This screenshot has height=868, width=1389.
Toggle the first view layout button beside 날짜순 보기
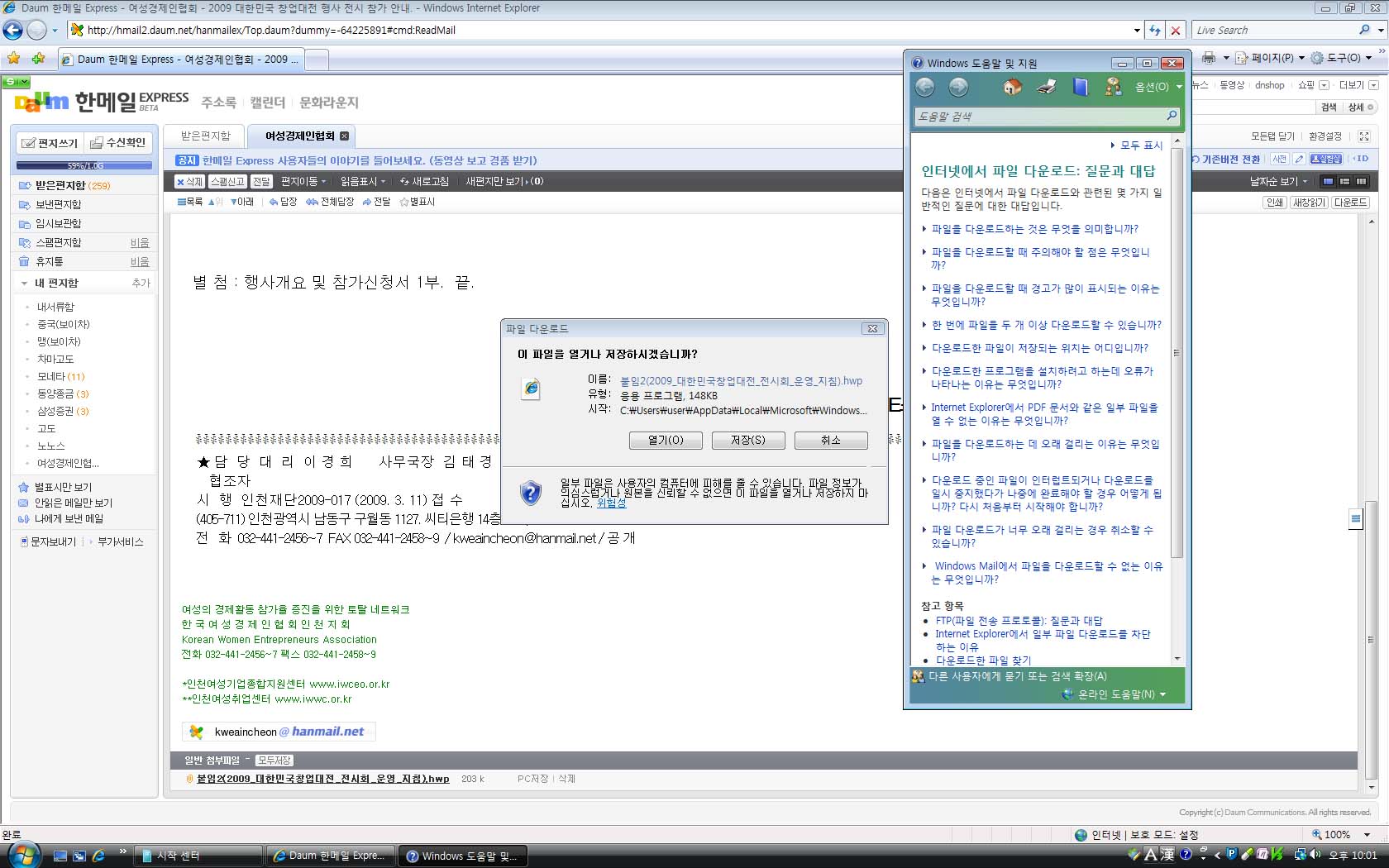[x=1328, y=181]
